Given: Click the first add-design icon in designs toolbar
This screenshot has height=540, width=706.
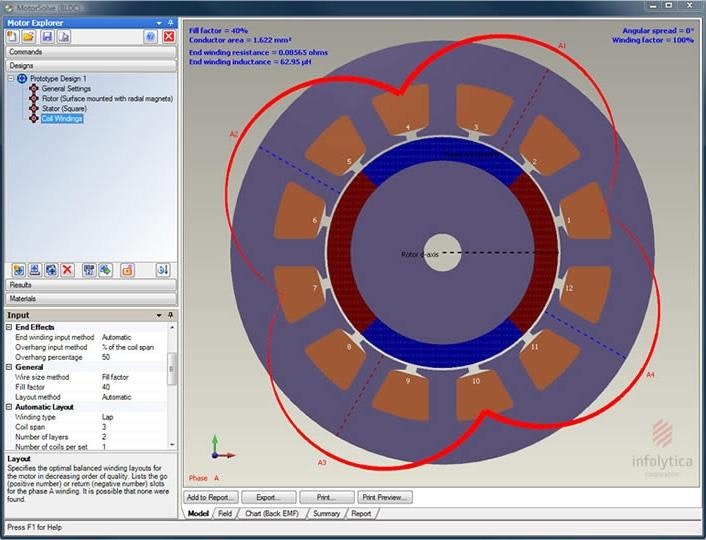Looking at the screenshot, I should pyautogui.click(x=18, y=270).
